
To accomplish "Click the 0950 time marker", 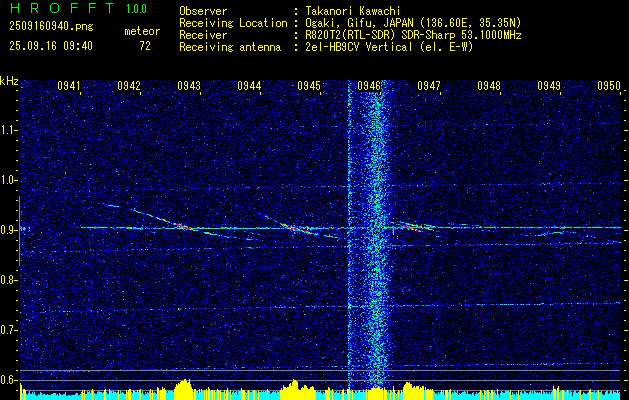I will 609,86.
